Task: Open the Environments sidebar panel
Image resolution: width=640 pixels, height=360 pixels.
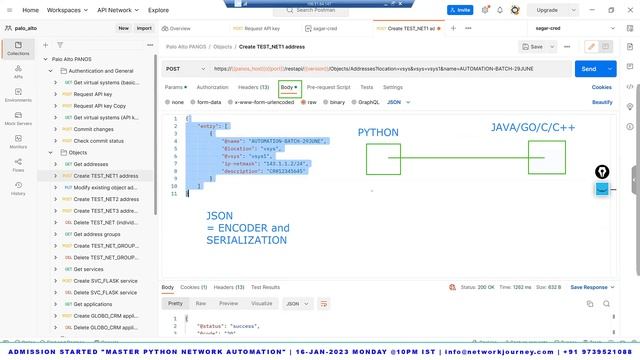Action: point(18,95)
